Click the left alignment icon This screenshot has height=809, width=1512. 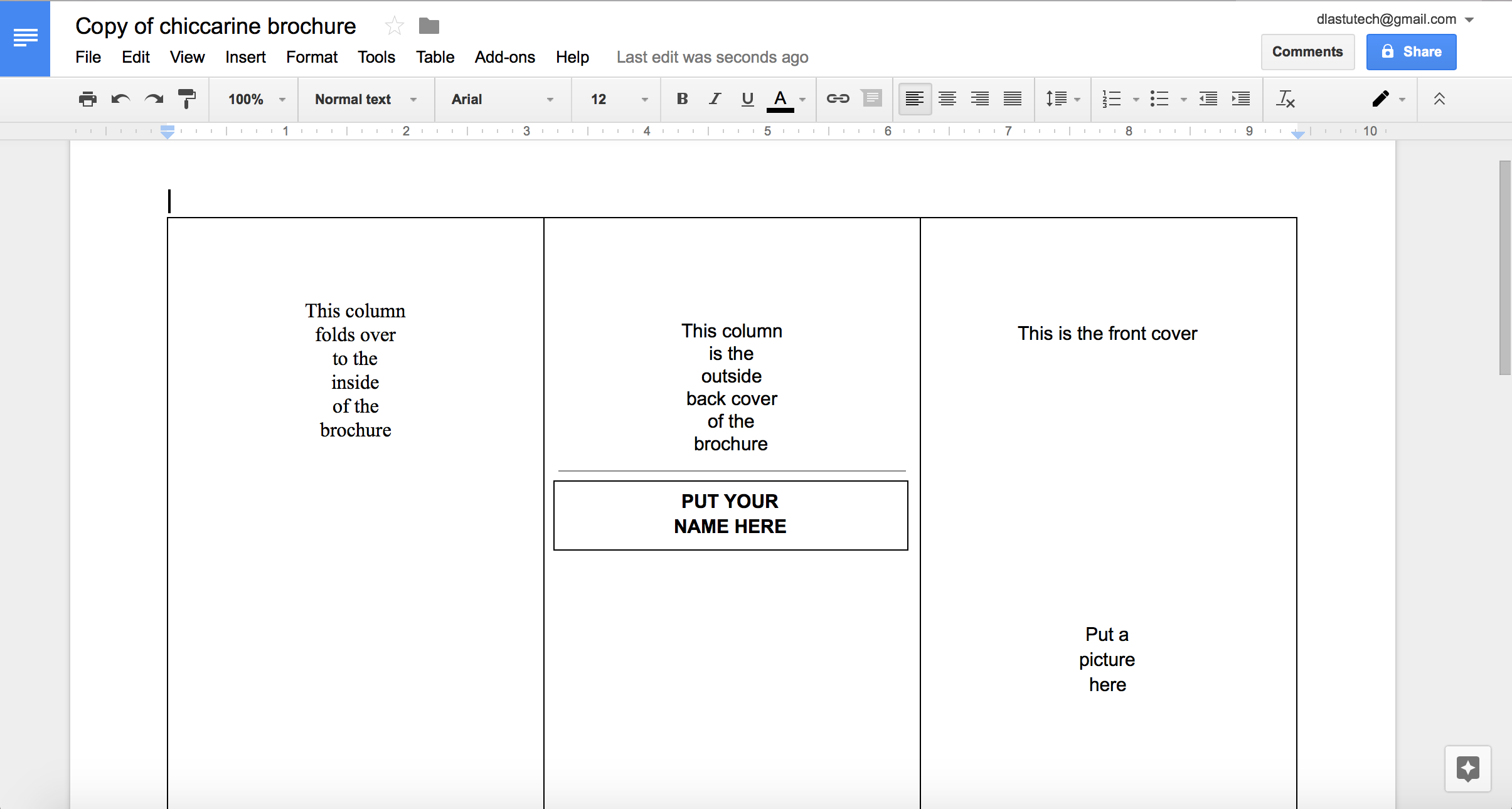click(913, 99)
